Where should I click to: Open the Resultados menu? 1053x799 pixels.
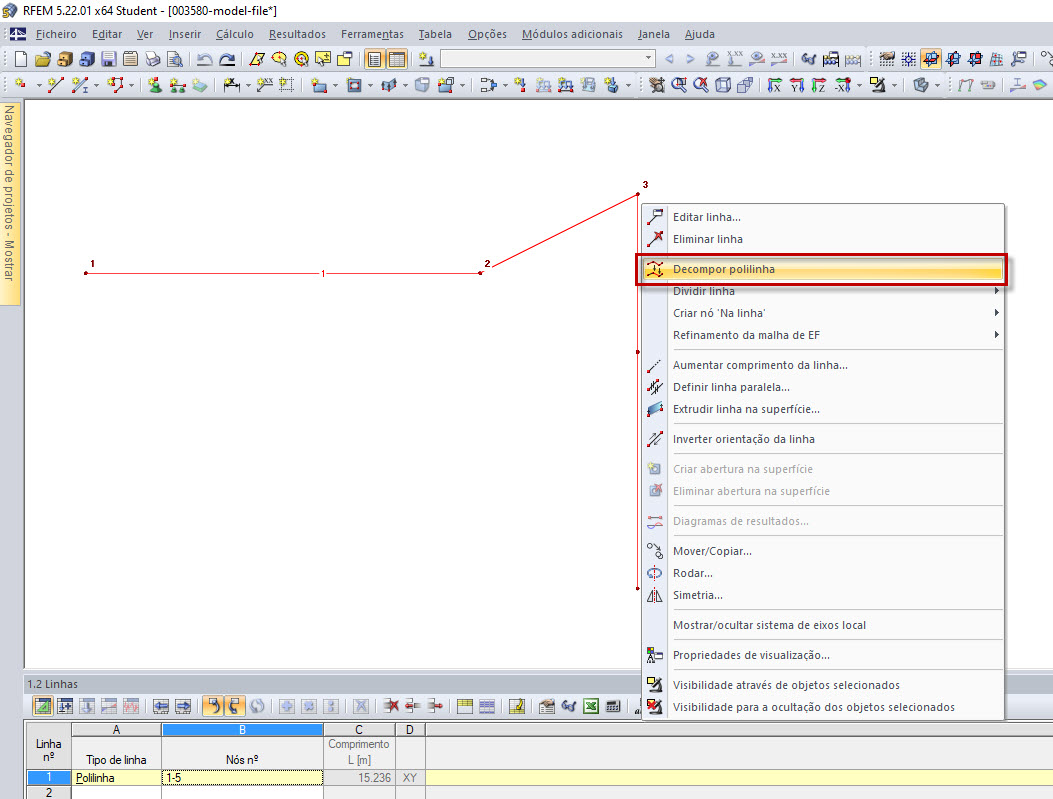pos(297,34)
